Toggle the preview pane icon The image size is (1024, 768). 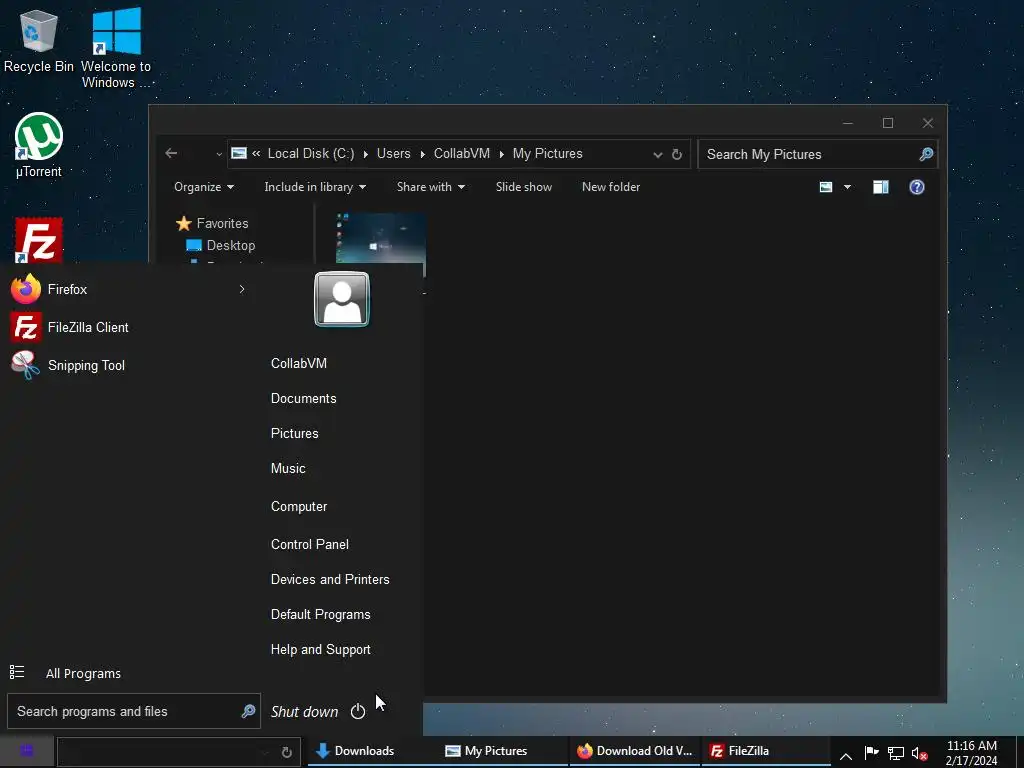[x=880, y=187]
